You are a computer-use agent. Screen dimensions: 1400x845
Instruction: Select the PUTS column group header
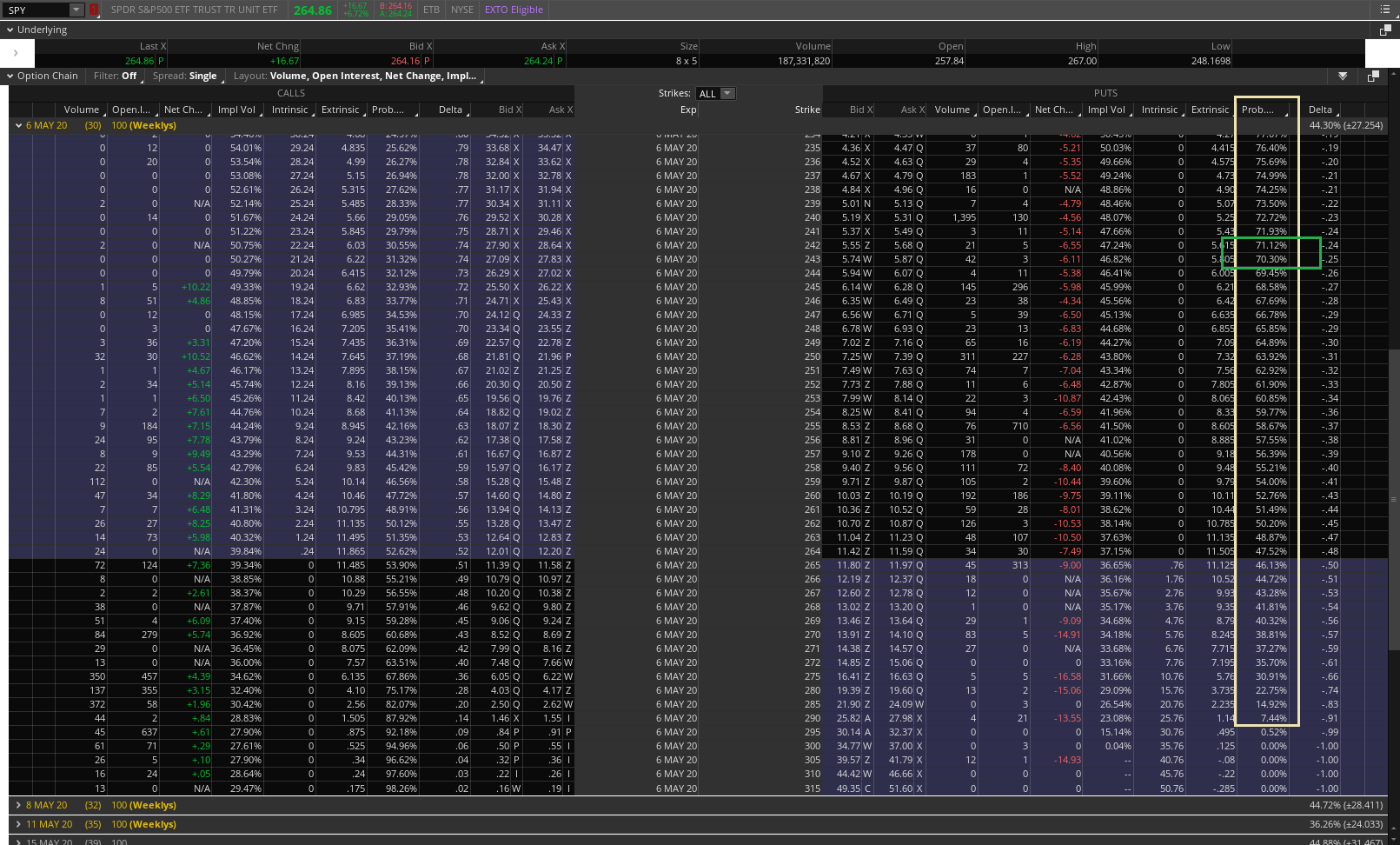[1105, 93]
